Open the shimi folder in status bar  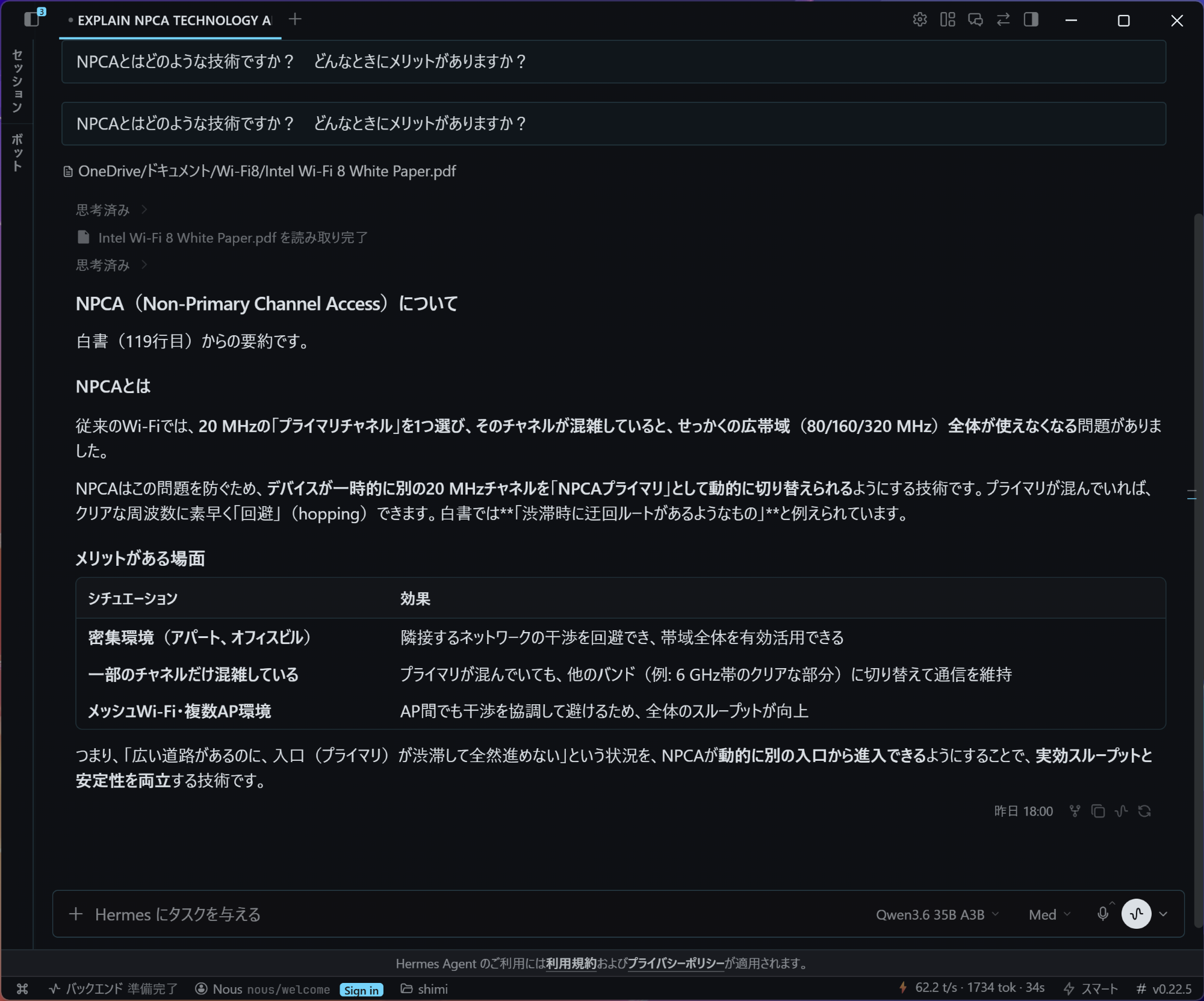[x=424, y=988]
